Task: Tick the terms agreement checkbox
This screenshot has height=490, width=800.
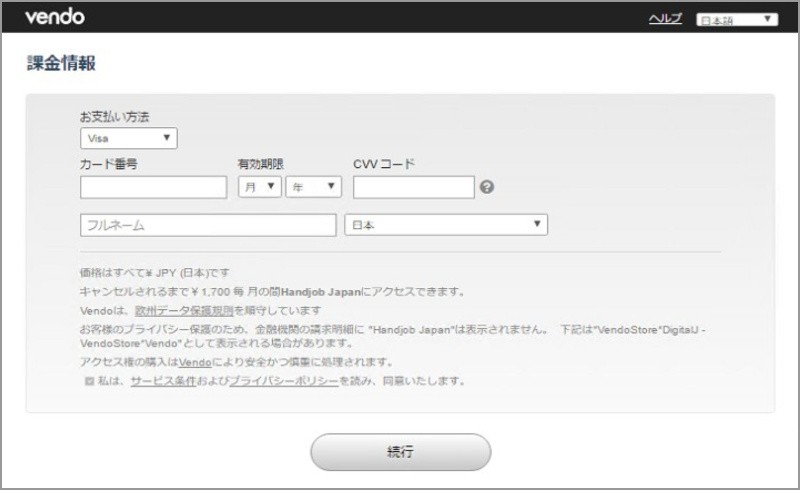Action: (x=89, y=382)
